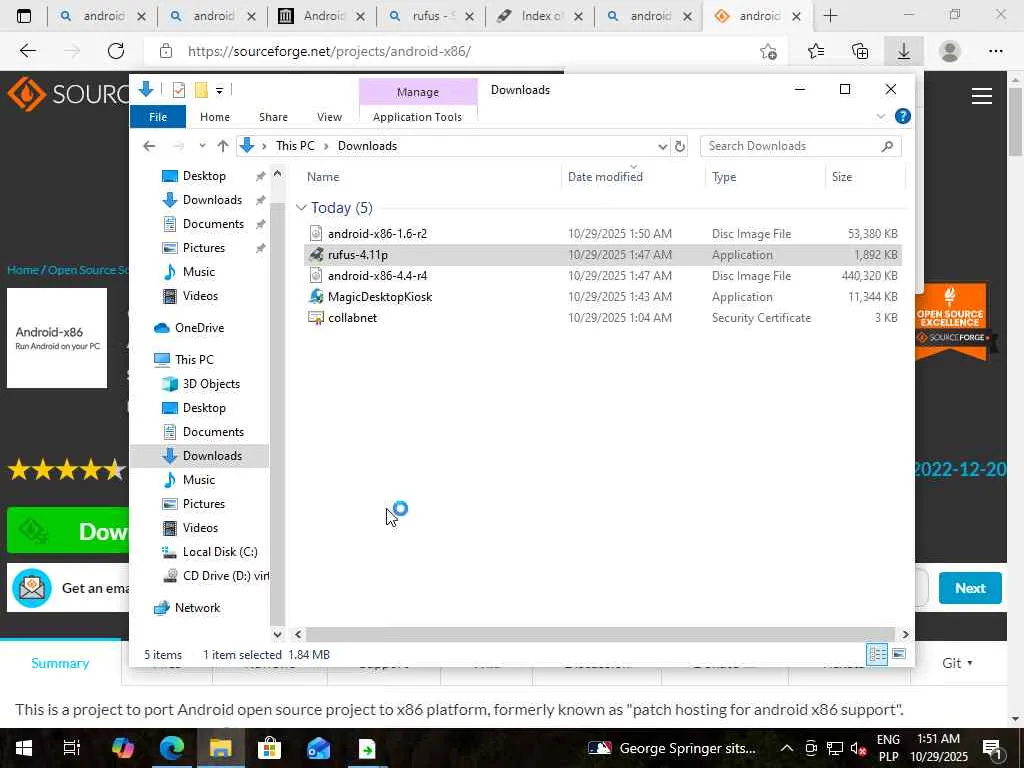Reload the SourceForge page
Image resolution: width=1024 pixels, height=768 pixels.
coord(116,51)
